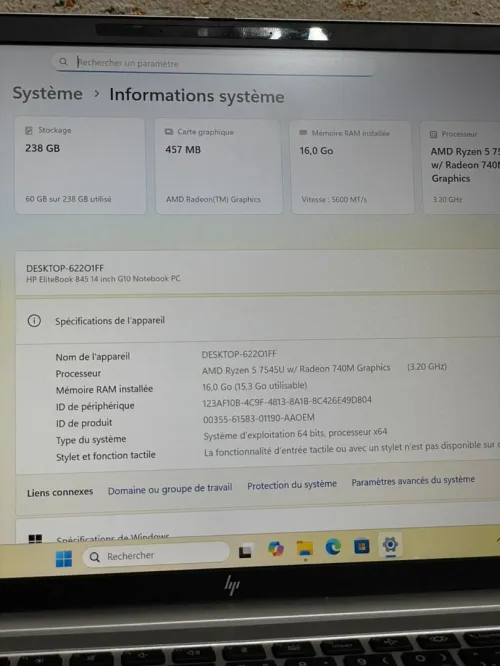Open Microsoft Store from the taskbar

362,546
